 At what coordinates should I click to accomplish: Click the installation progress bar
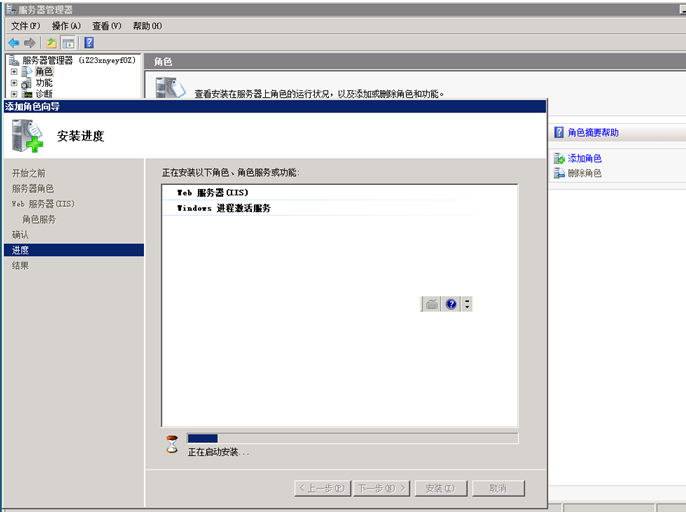[x=352, y=438]
